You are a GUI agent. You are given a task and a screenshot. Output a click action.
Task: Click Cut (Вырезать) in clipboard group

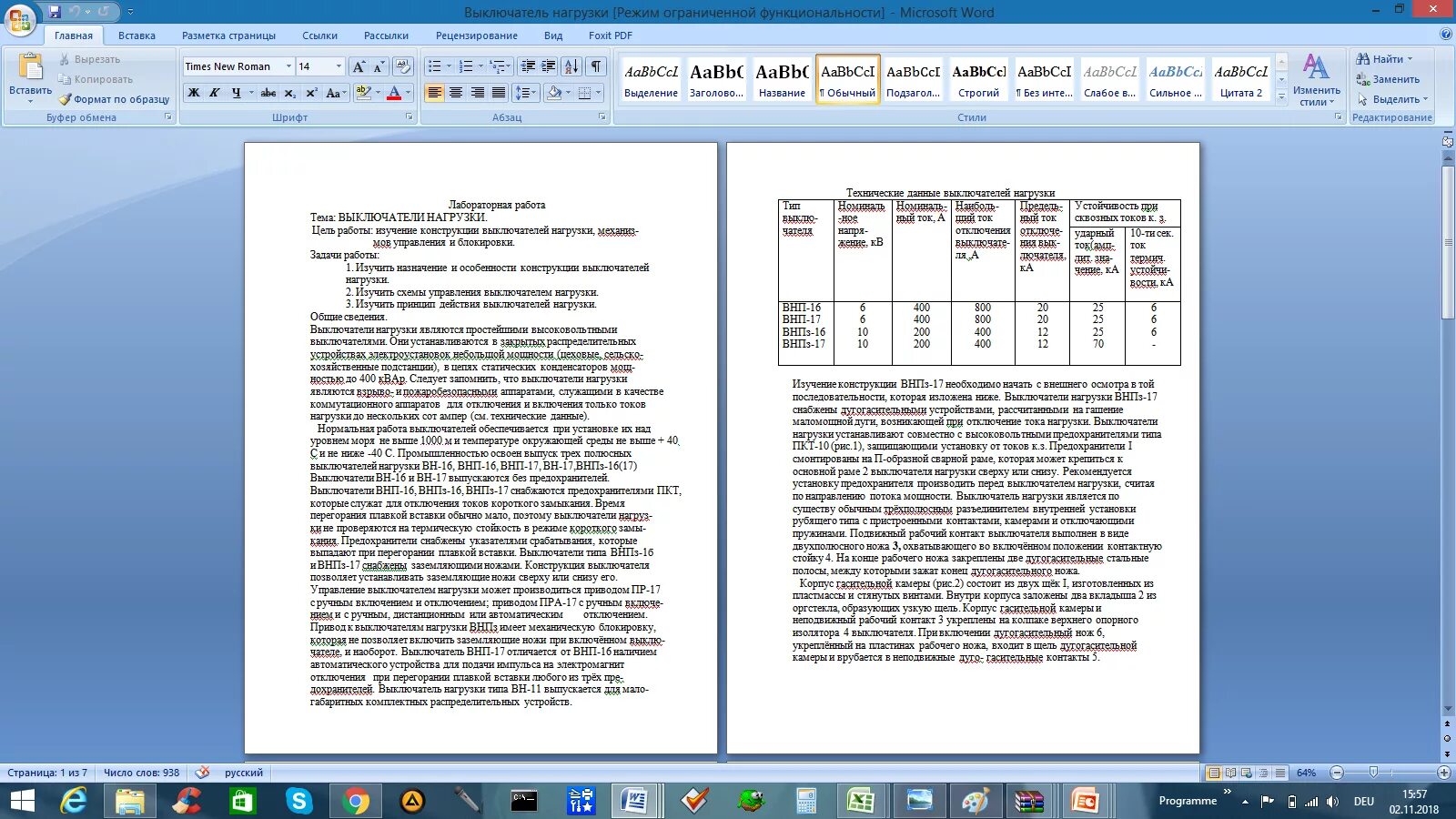pos(89,59)
